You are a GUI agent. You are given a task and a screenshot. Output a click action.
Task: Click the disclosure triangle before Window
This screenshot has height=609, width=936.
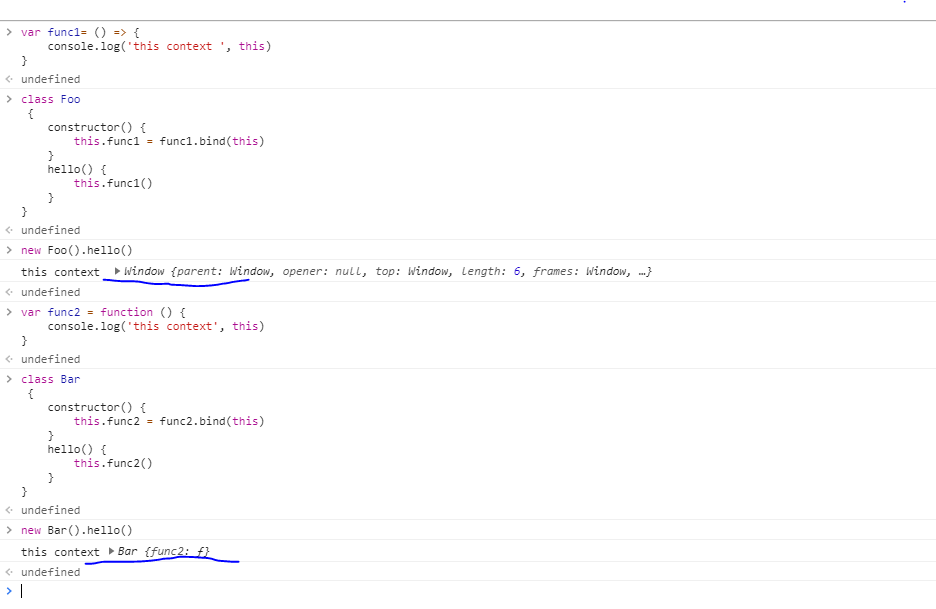click(x=116, y=270)
